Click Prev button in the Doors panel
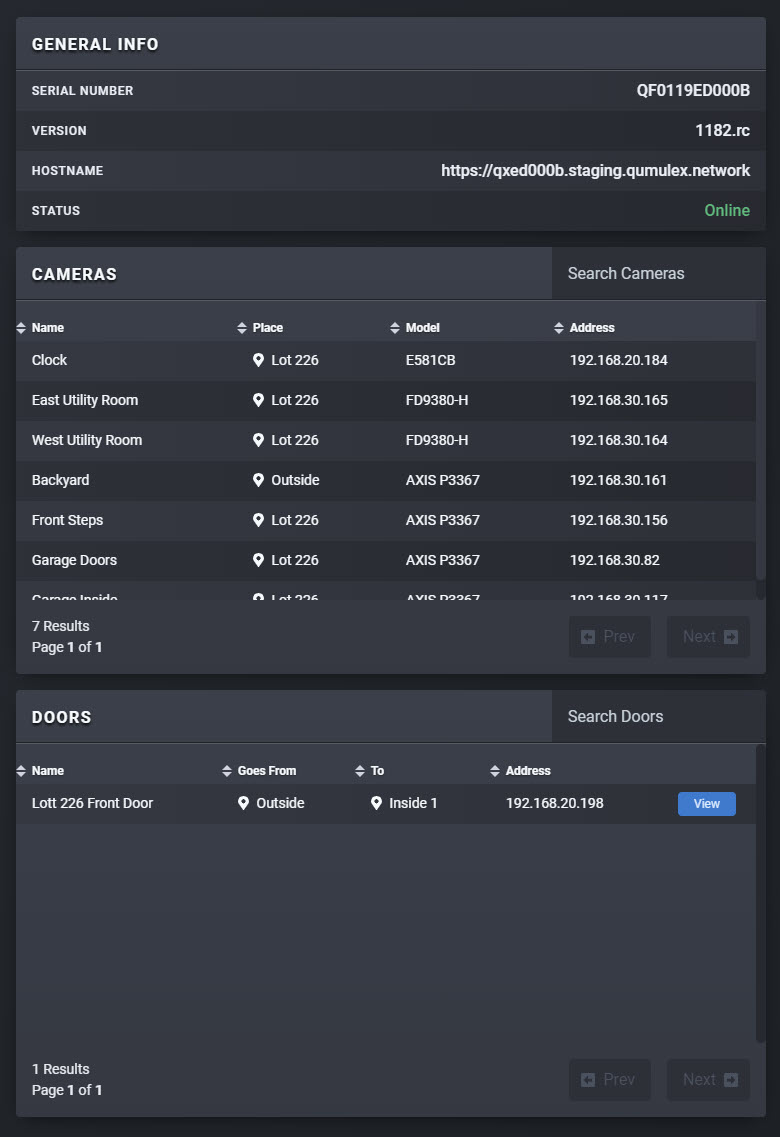This screenshot has width=780, height=1137. point(609,1080)
